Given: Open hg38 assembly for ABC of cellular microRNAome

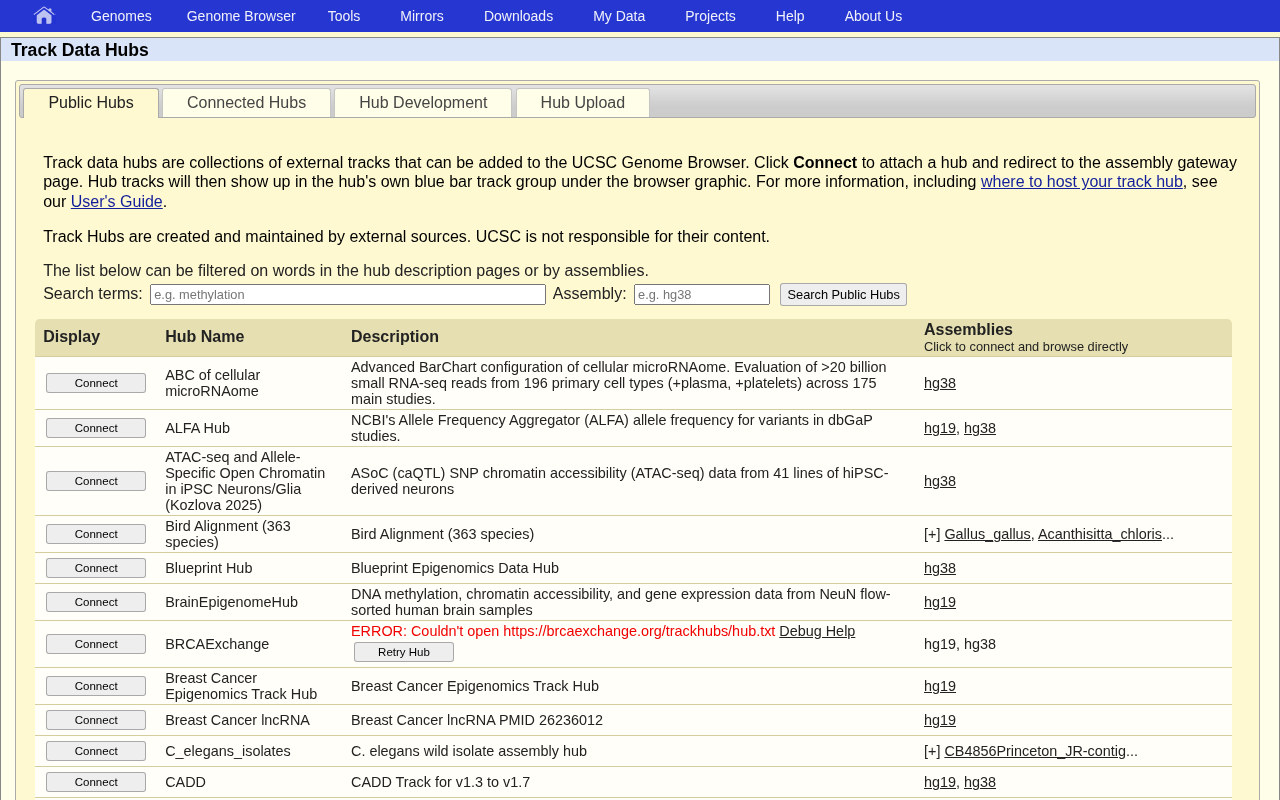Looking at the screenshot, I should click(x=940, y=383).
